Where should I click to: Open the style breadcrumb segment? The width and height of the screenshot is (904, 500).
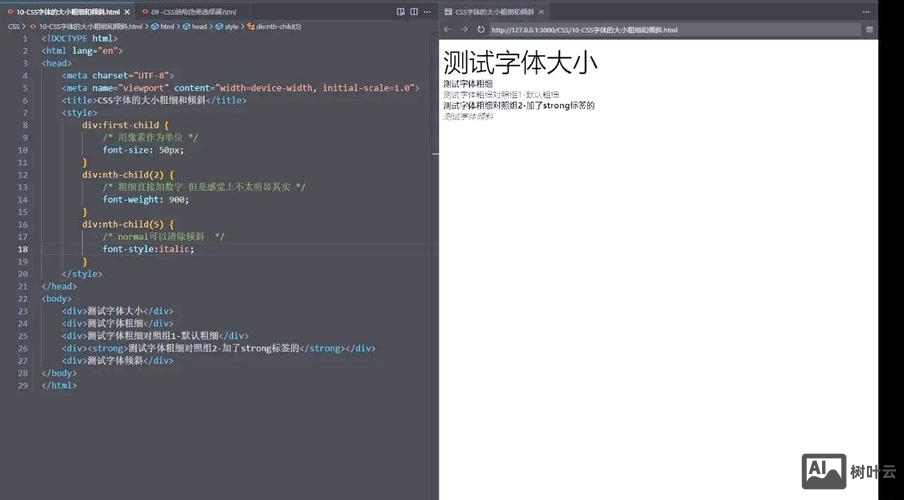pyautogui.click(x=231, y=27)
